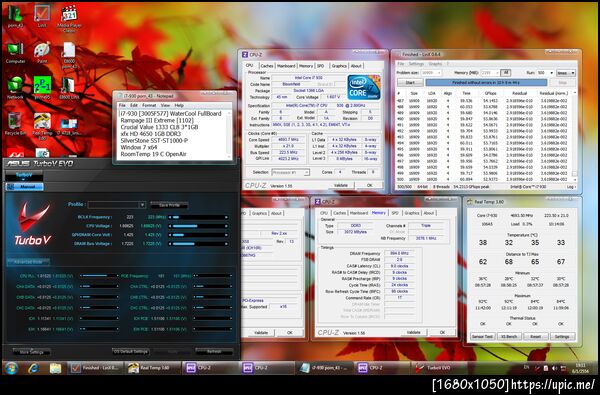The image size is (600, 395).
Task: Switch to the i7-930 Notepad taskbar button
Action: 324,368
